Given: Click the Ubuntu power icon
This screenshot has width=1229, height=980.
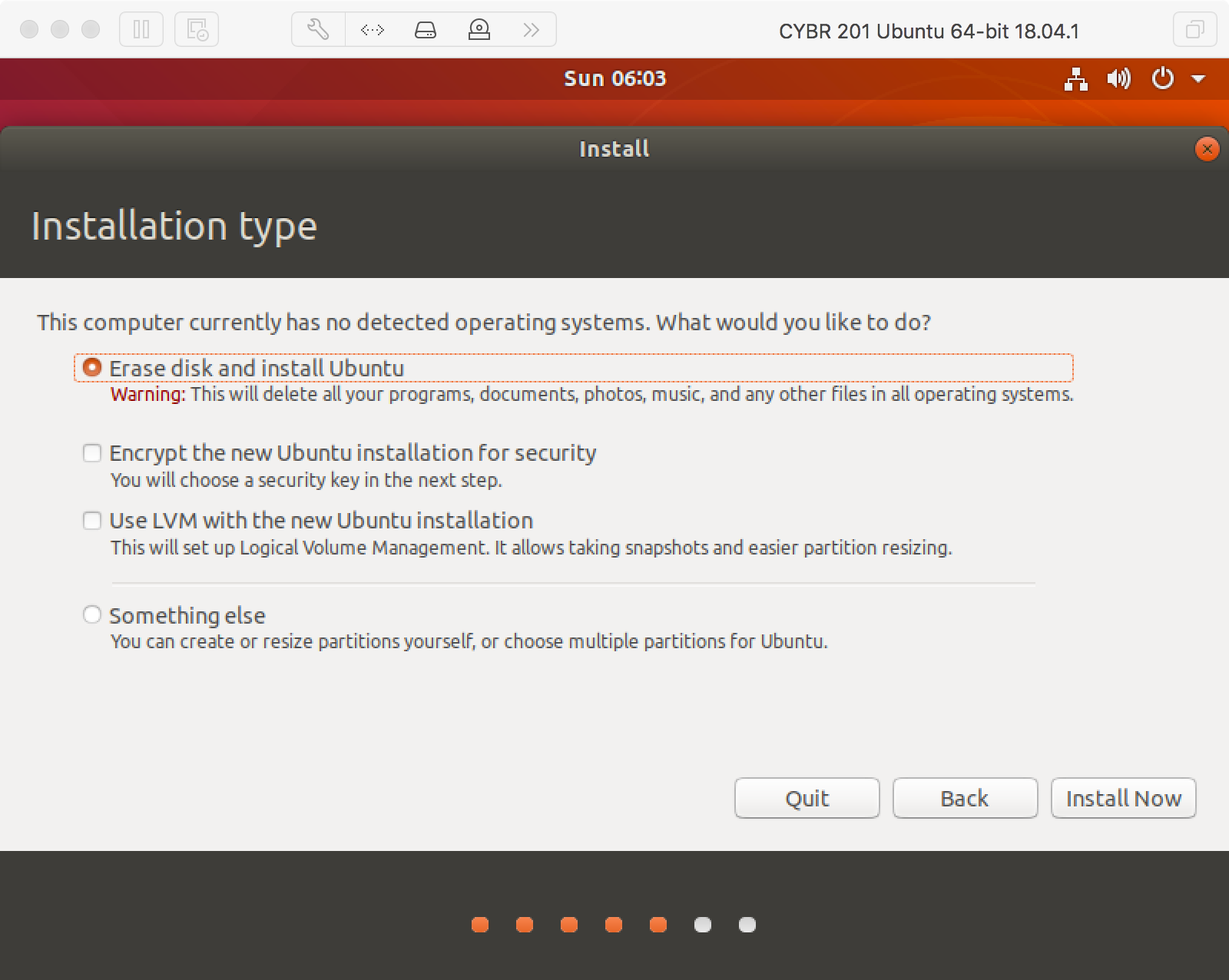Looking at the screenshot, I should click(1163, 78).
